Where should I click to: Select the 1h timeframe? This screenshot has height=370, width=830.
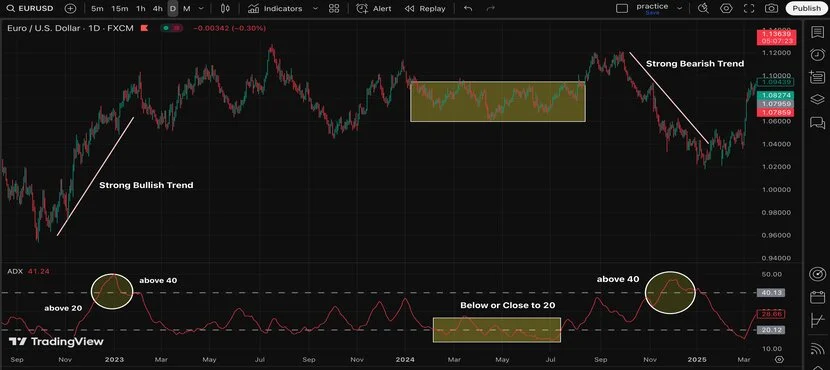pyautogui.click(x=140, y=8)
